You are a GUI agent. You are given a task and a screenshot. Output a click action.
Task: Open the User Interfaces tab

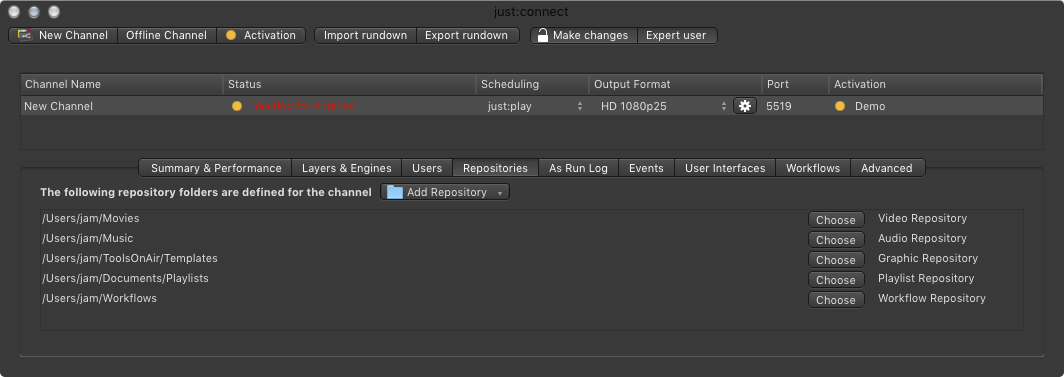[725, 167]
